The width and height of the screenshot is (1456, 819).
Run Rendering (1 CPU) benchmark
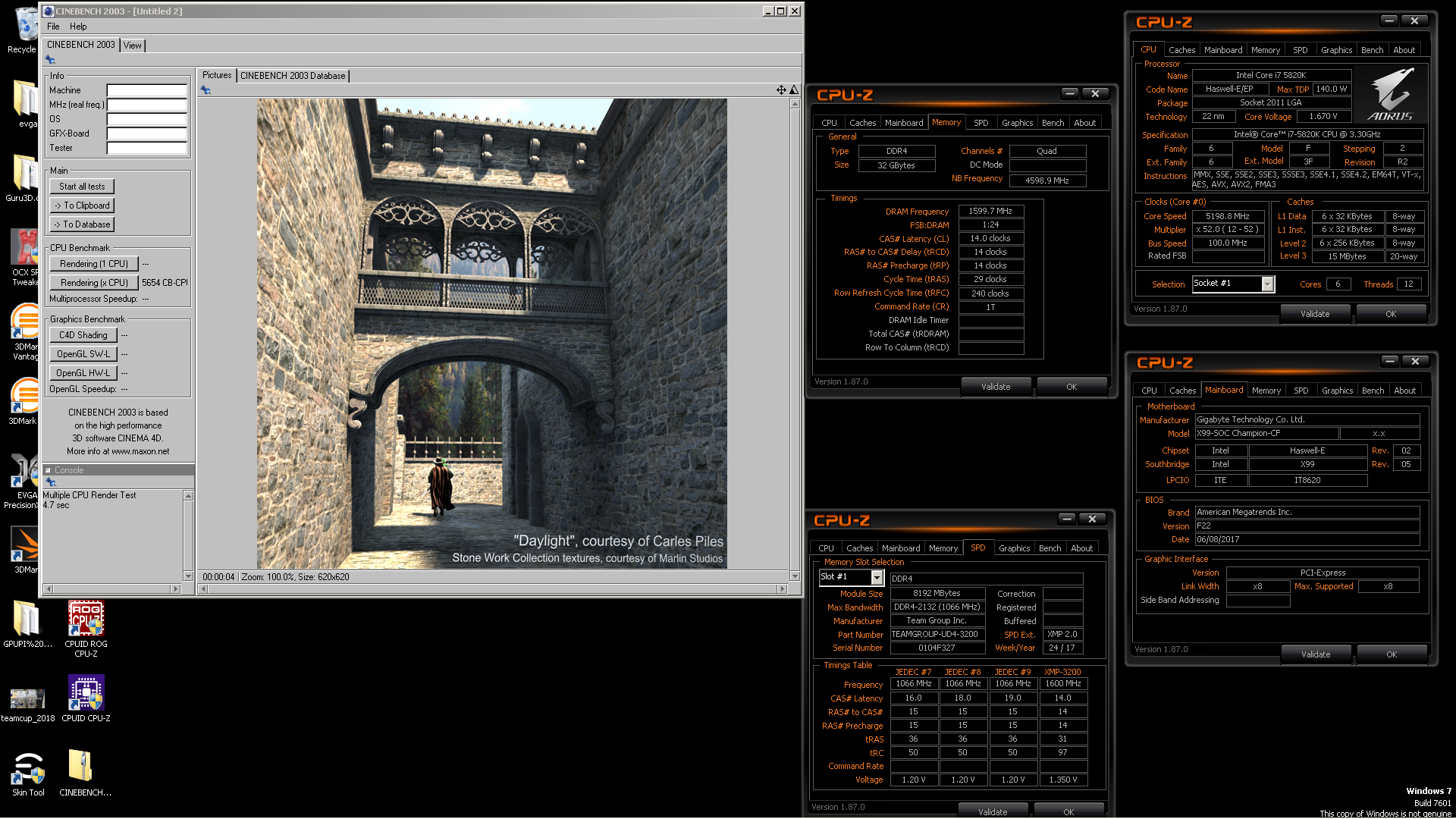pos(94,264)
